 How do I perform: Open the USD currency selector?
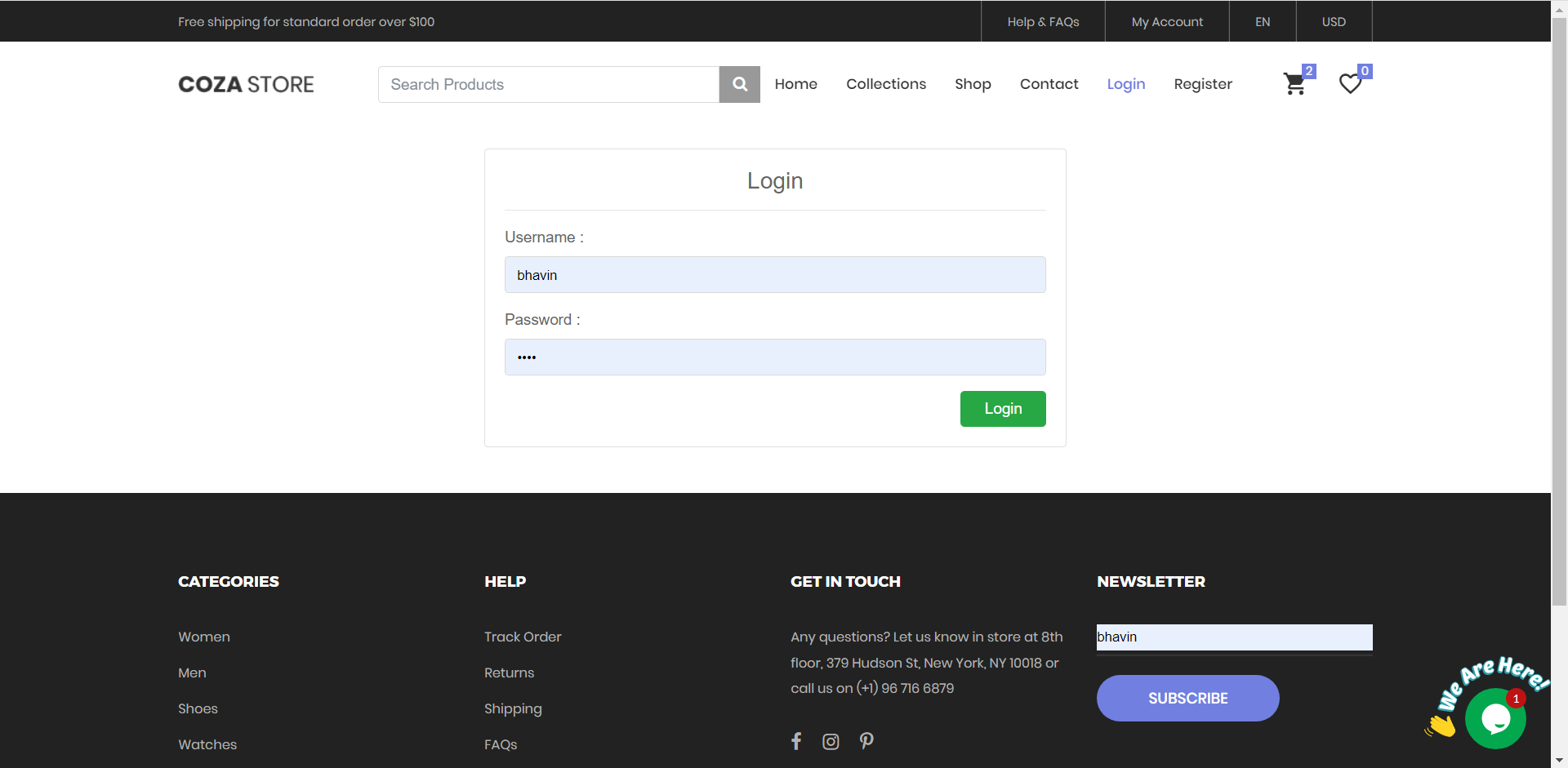[x=1333, y=21]
